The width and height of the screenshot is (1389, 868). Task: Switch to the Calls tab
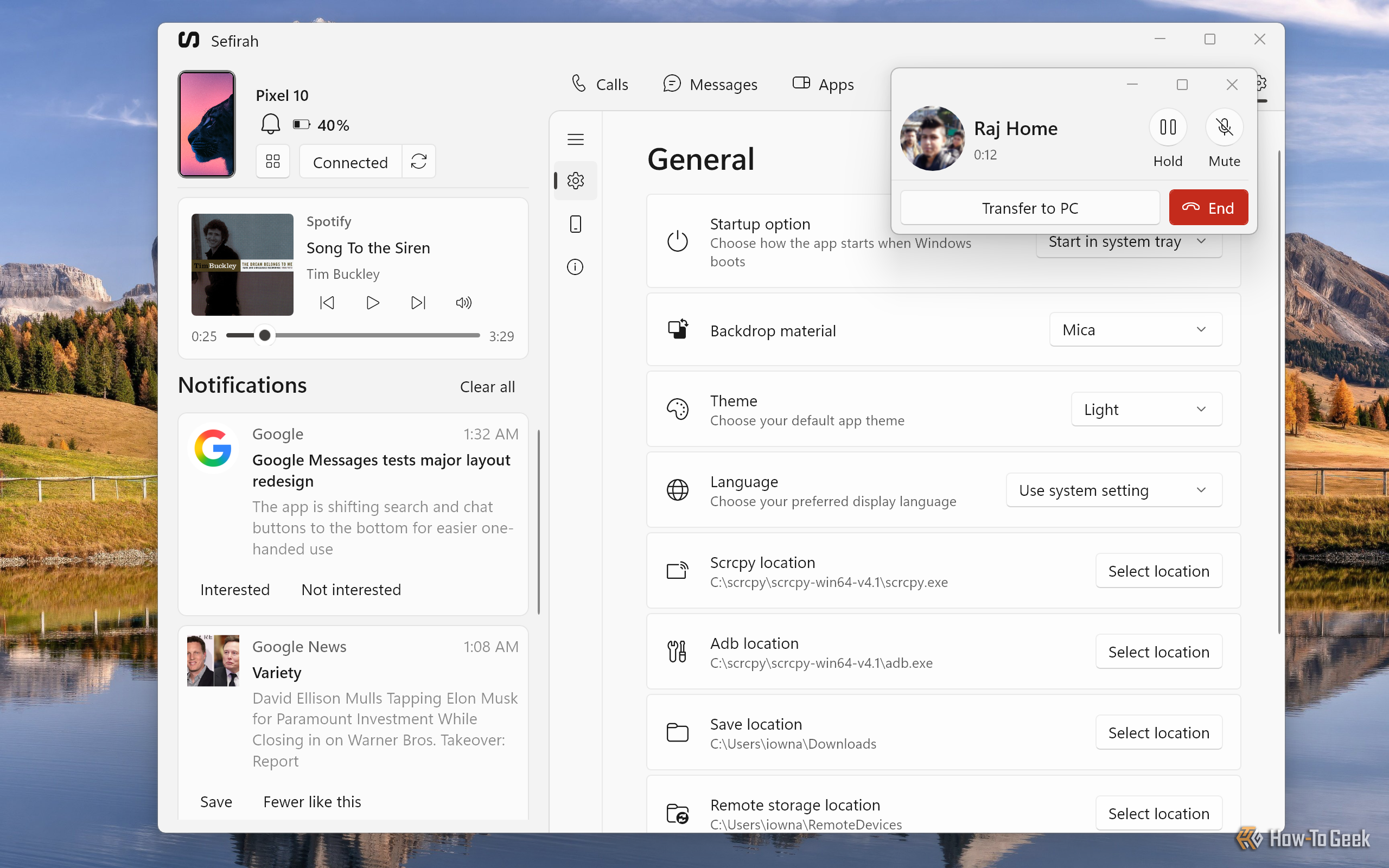click(600, 85)
